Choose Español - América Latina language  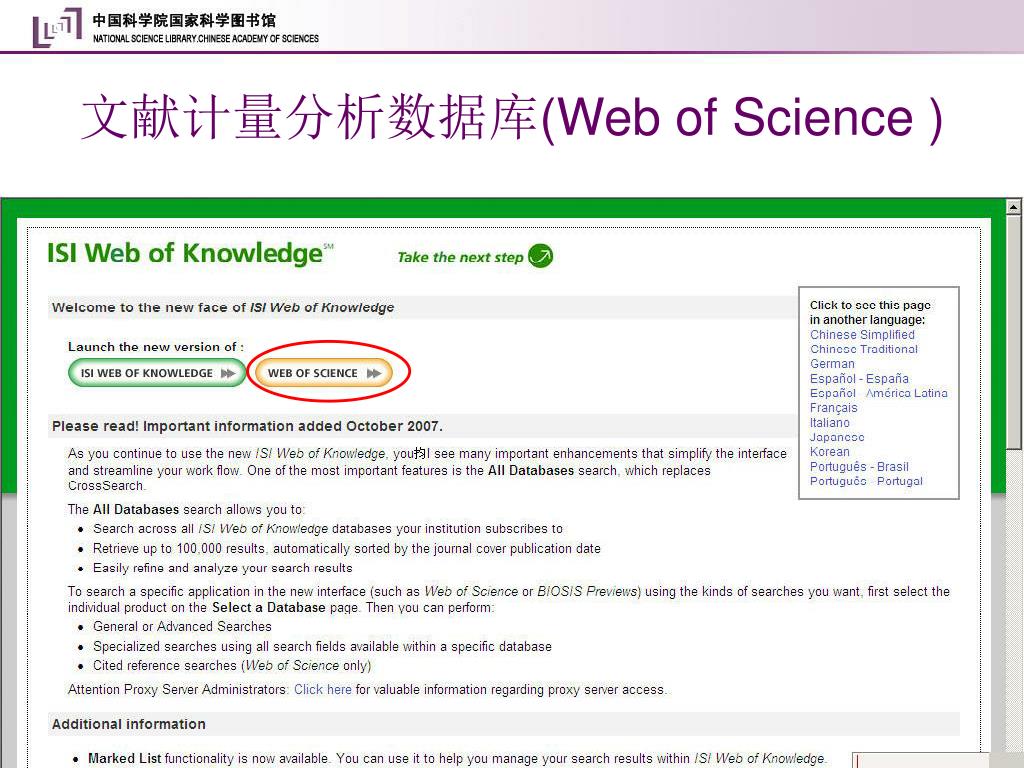click(878, 393)
